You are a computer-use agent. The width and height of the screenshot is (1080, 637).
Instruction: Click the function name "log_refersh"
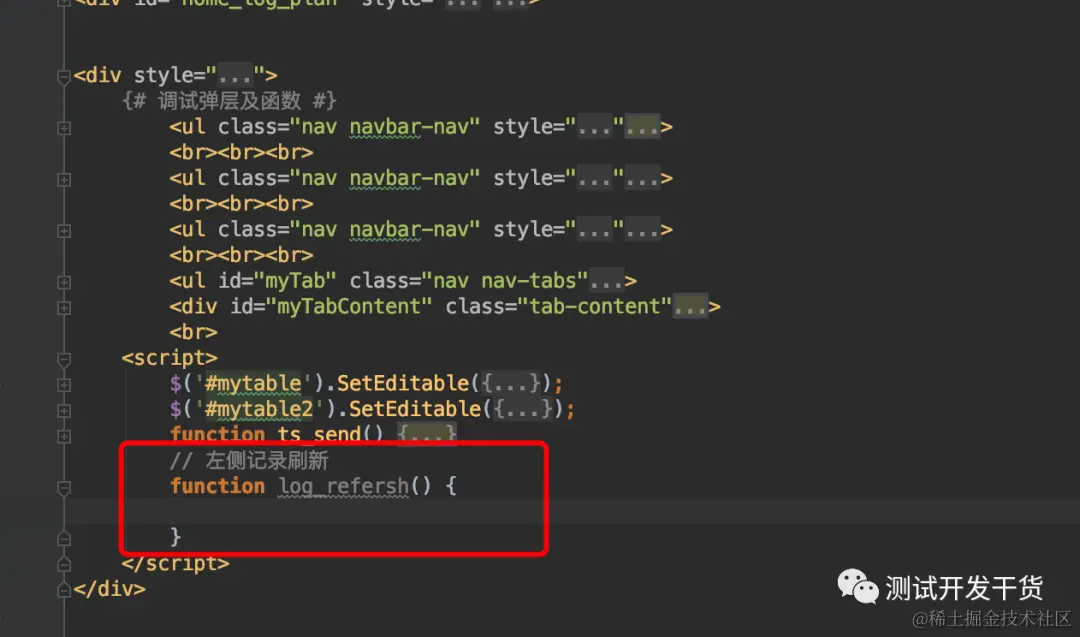pos(343,486)
